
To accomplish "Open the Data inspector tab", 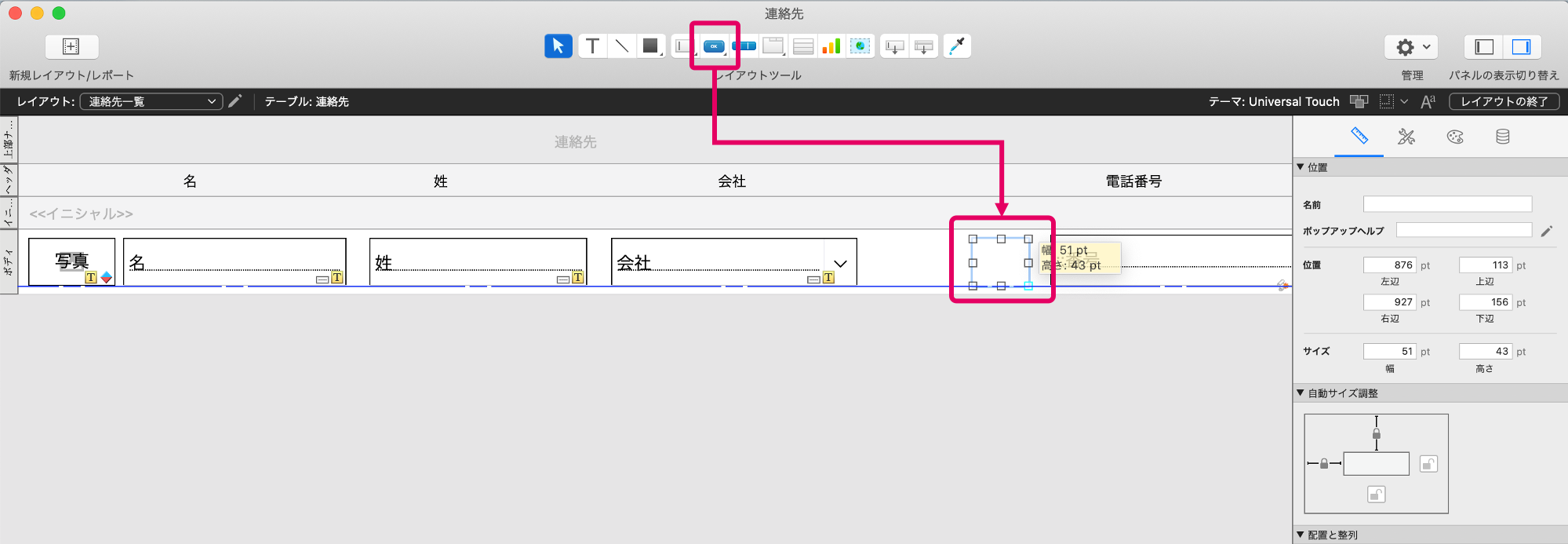I will (x=1503, y=137).
